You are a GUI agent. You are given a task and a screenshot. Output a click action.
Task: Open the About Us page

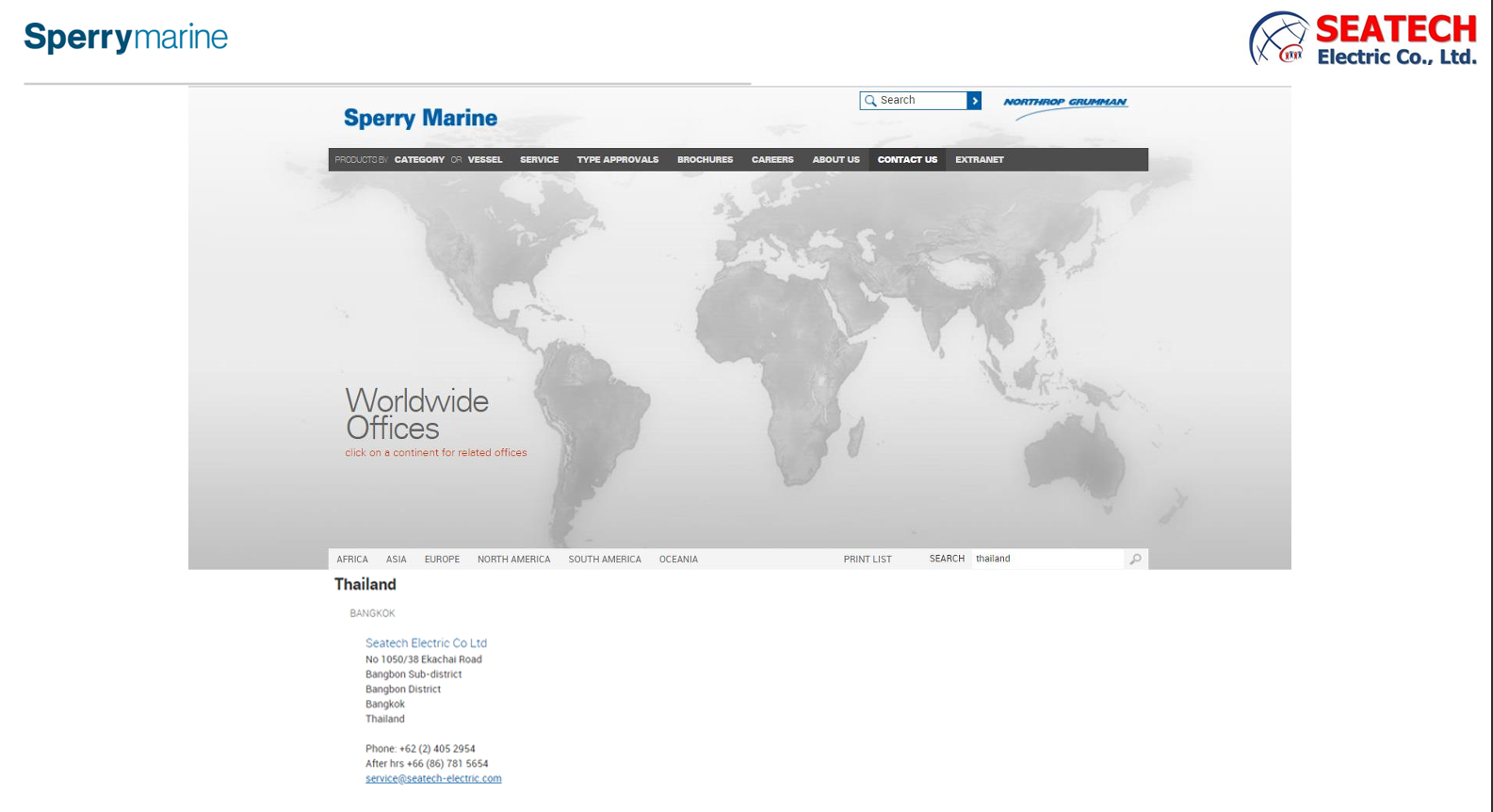(836, 160)
